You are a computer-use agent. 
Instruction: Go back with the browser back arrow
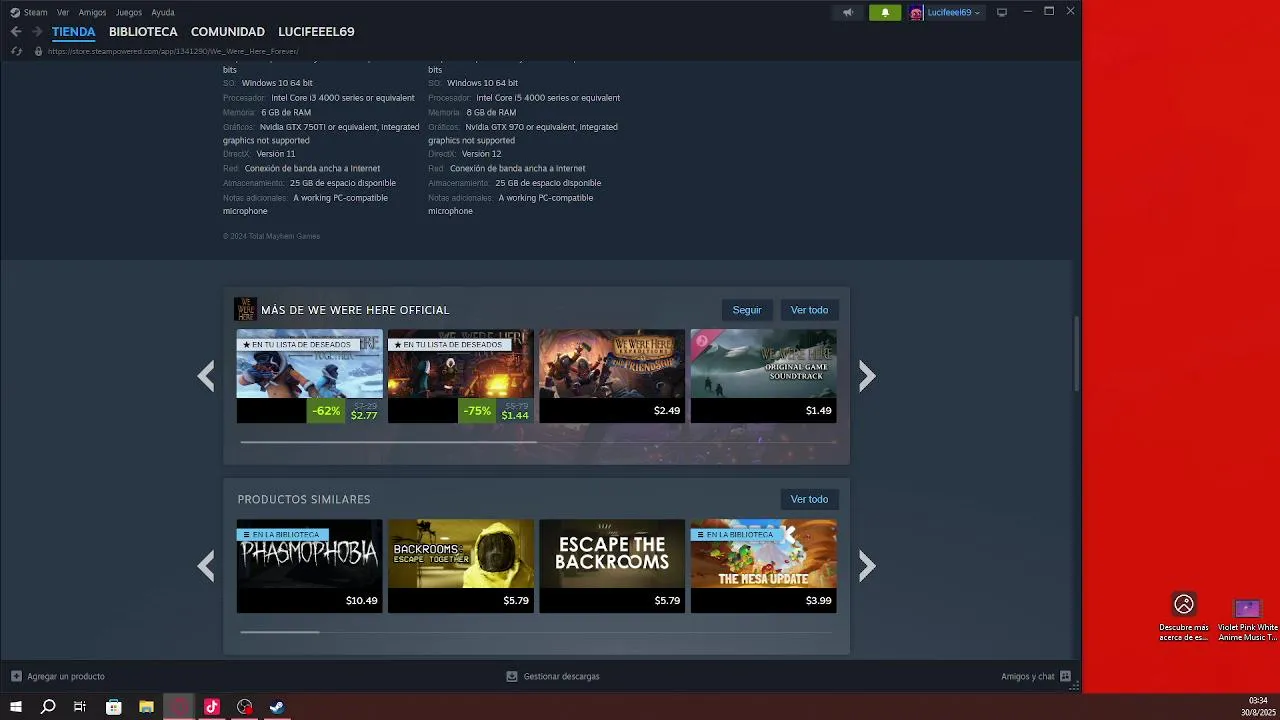pyautogui.click(x=16, y=32)
